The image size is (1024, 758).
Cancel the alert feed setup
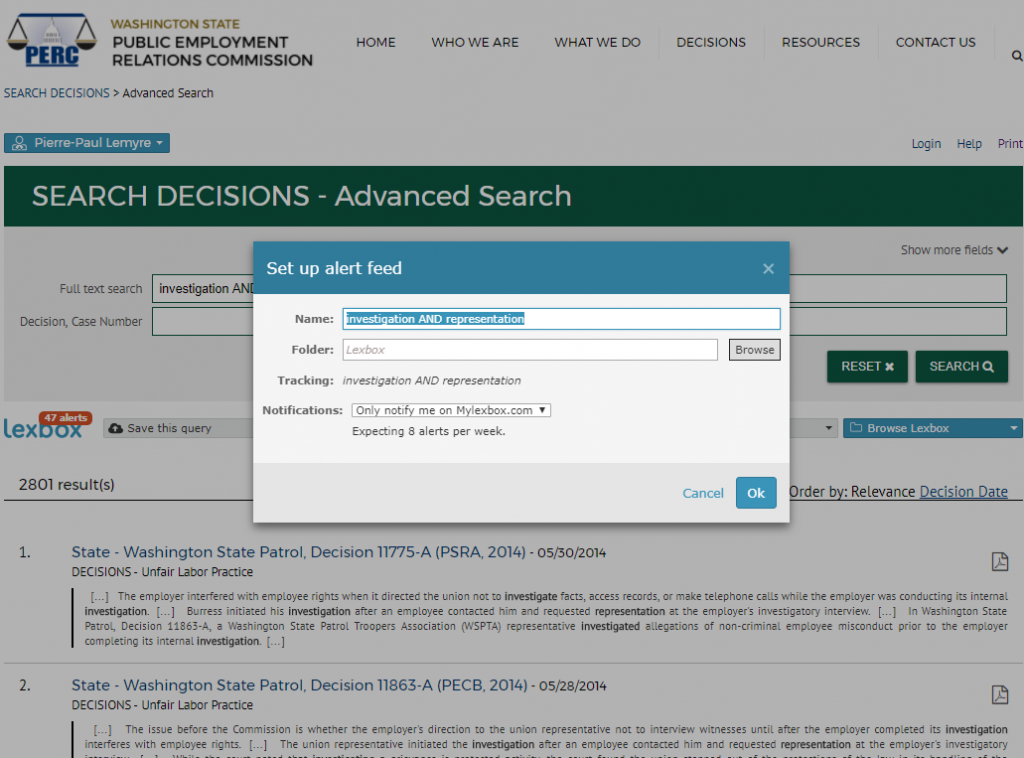click(702, 493)
